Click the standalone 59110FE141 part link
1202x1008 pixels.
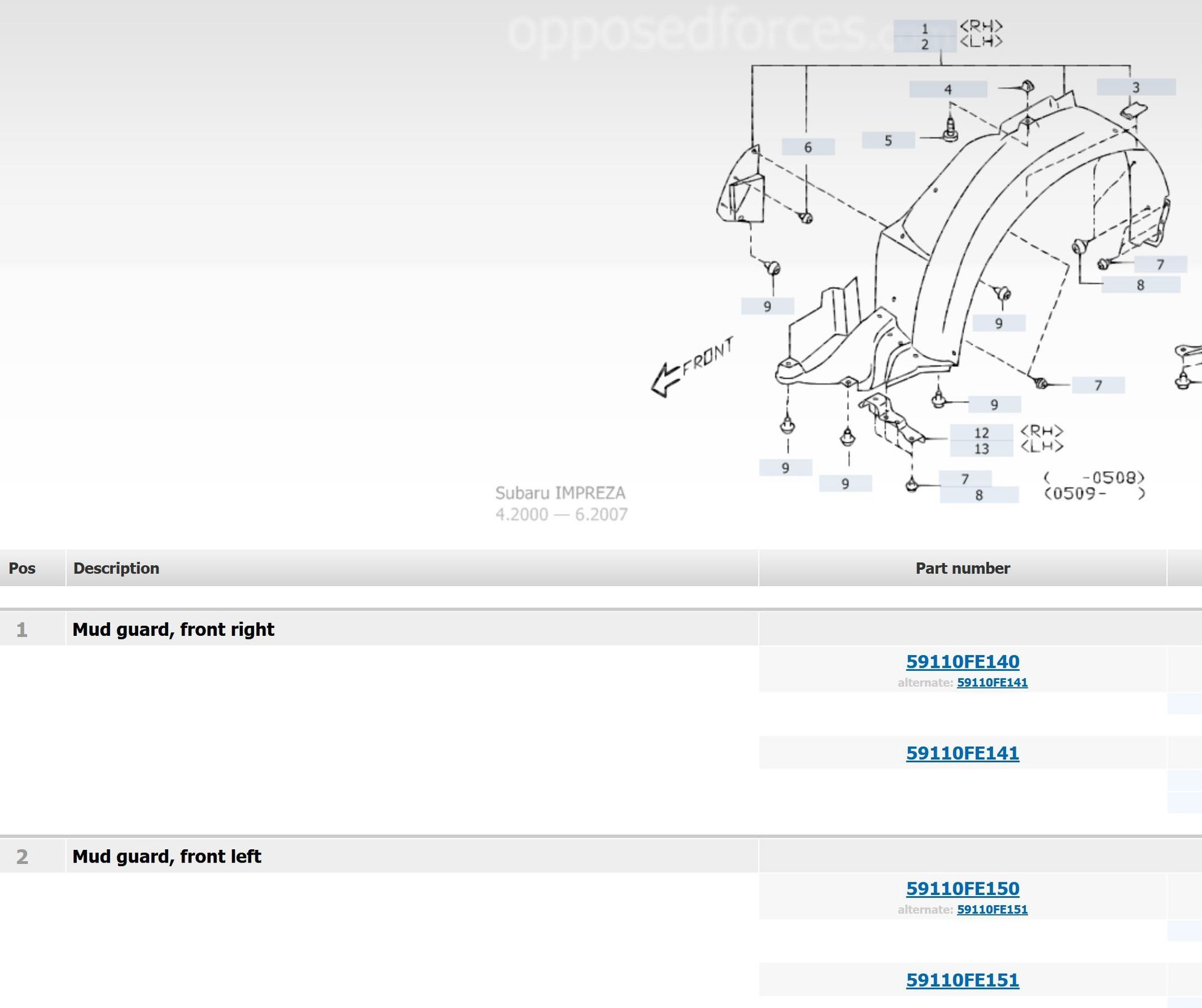coord(962,753)
